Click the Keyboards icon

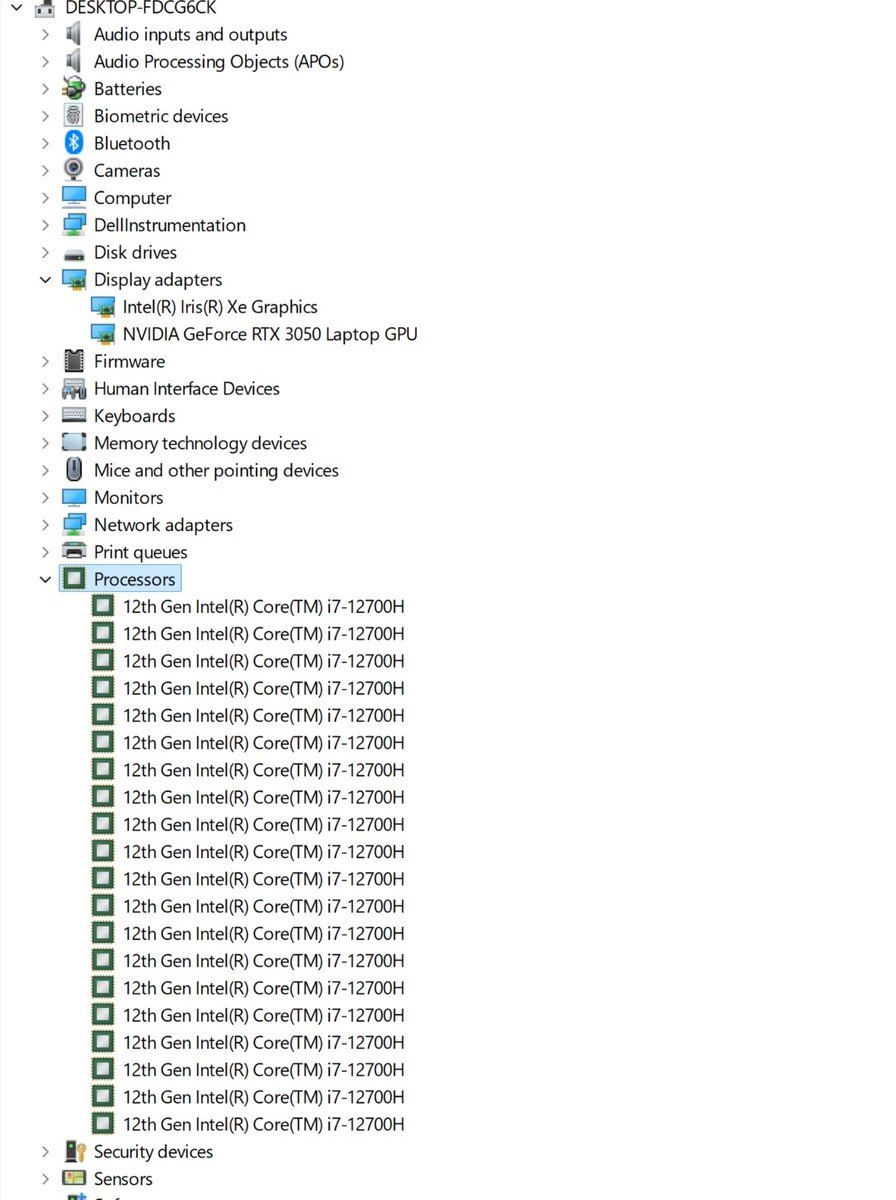pos(74,416)
